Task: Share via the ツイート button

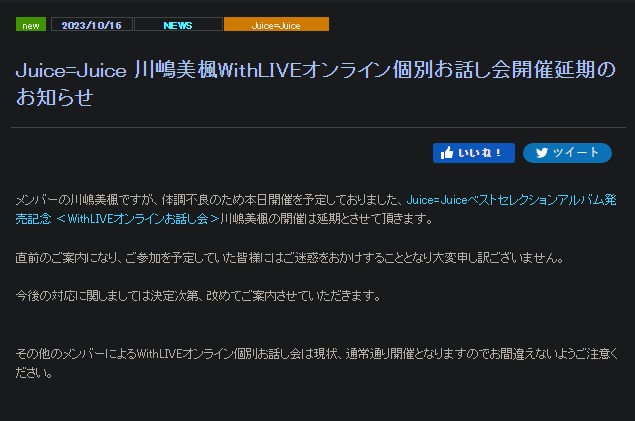Action: pos(567,153)
